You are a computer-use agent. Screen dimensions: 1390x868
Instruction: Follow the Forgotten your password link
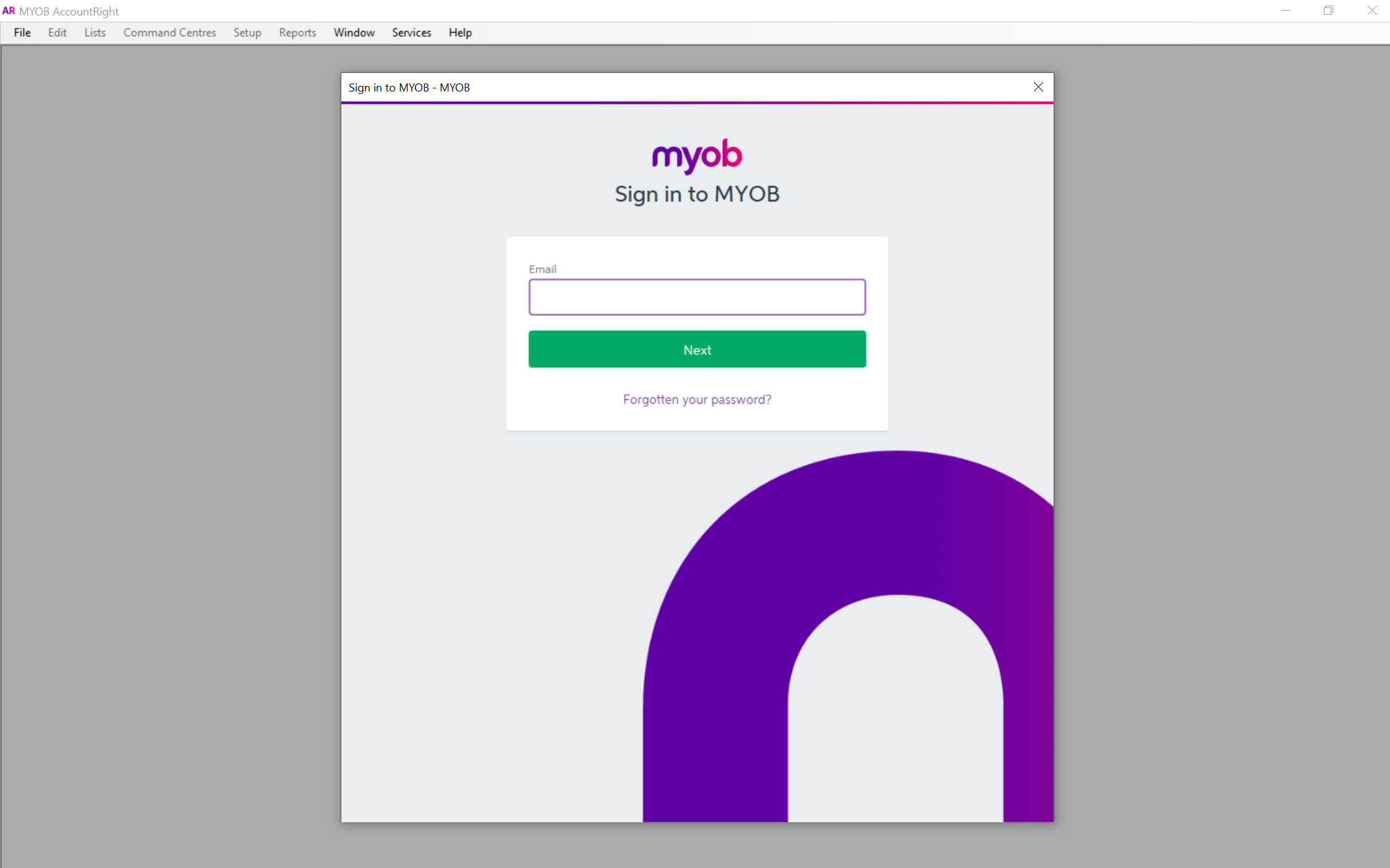697,399
